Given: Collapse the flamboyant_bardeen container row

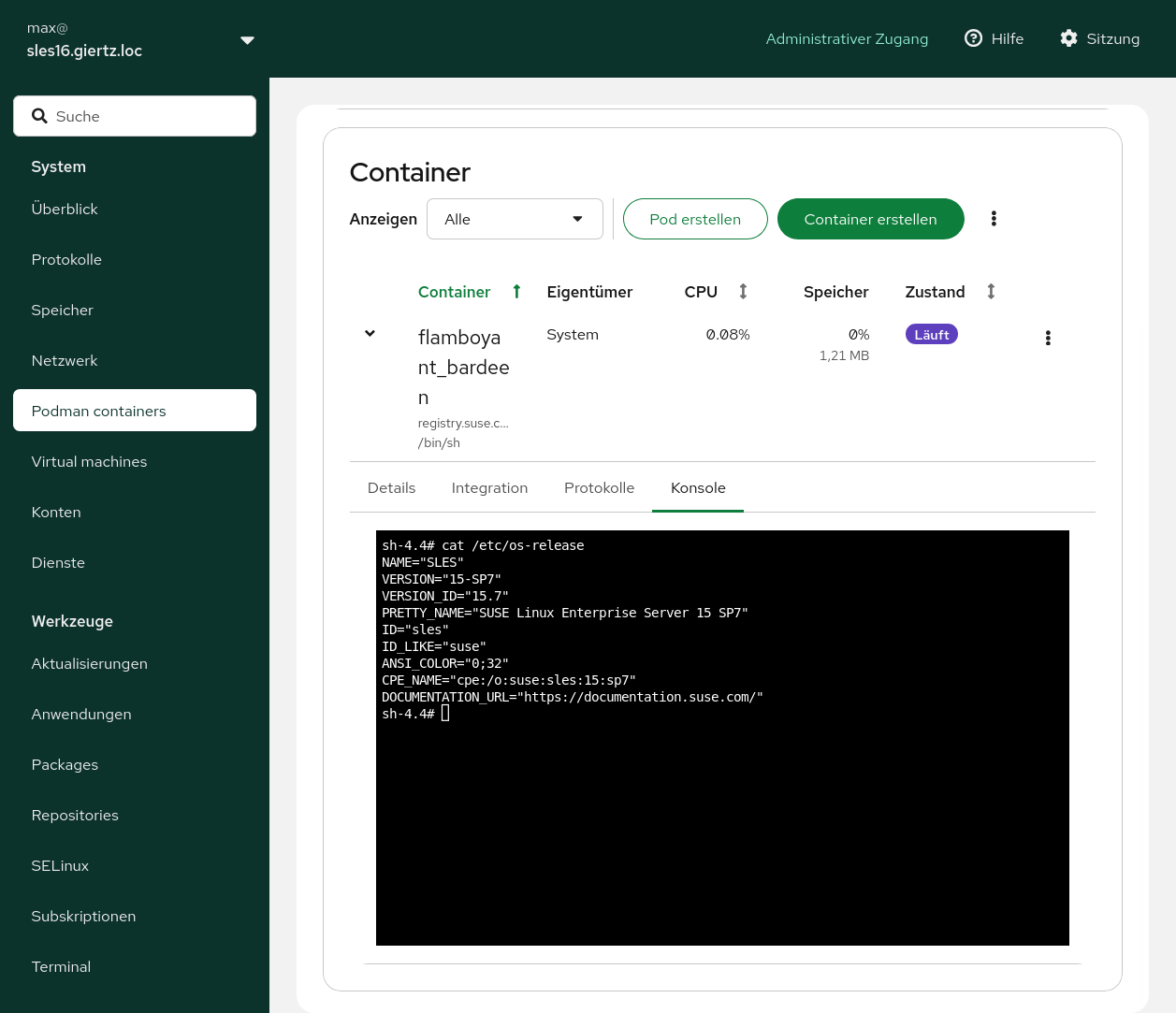Looking at the screenshot, I should point(370,334).
